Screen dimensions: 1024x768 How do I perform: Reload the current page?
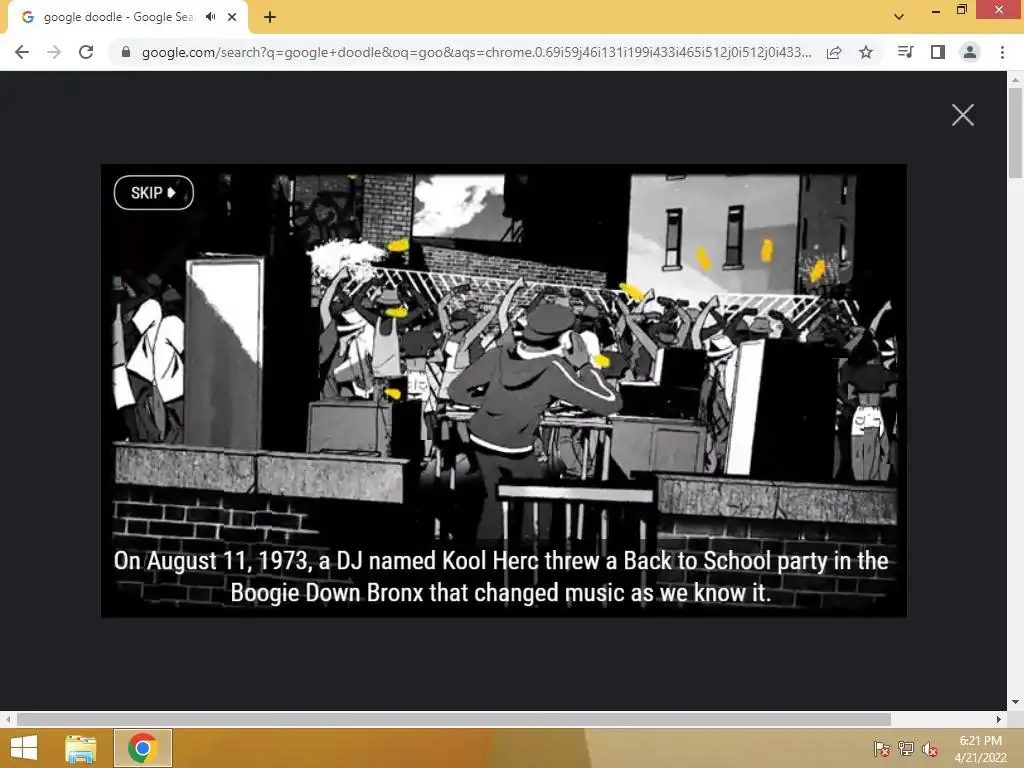point(86,52)
